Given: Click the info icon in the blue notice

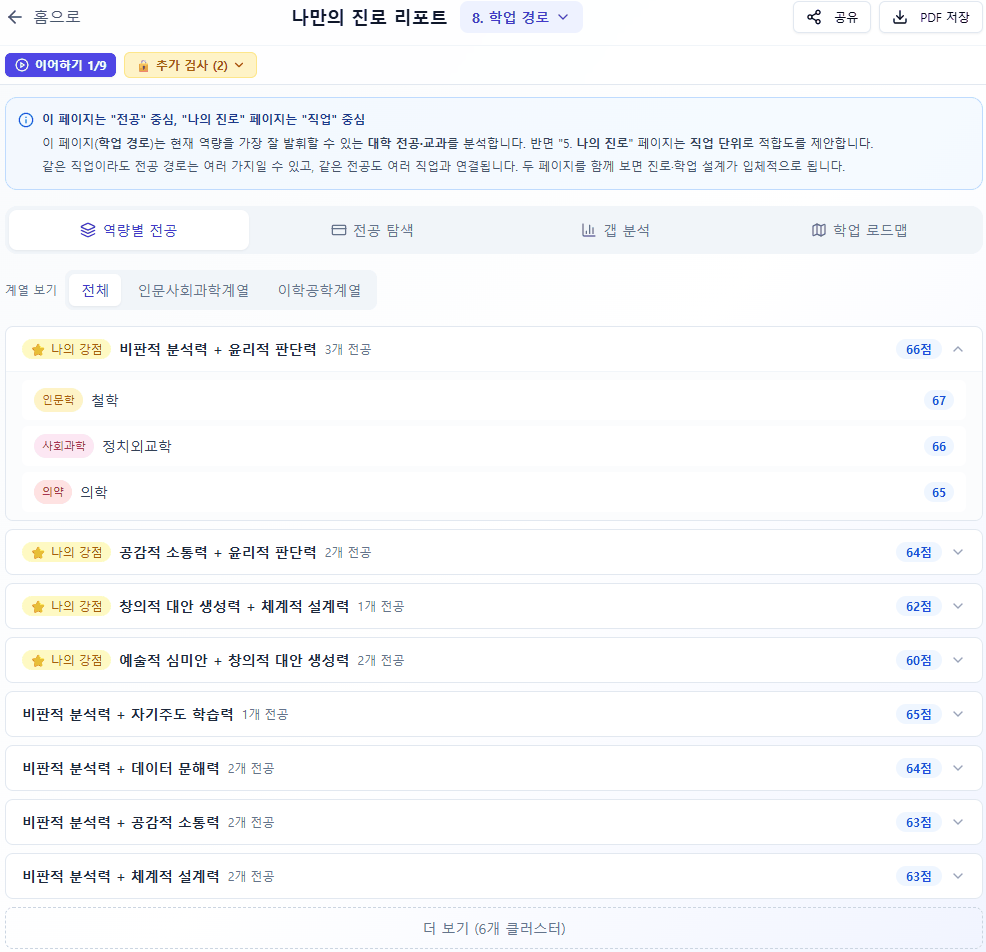Looking at the screenshot, I should [x=26, y=120].
